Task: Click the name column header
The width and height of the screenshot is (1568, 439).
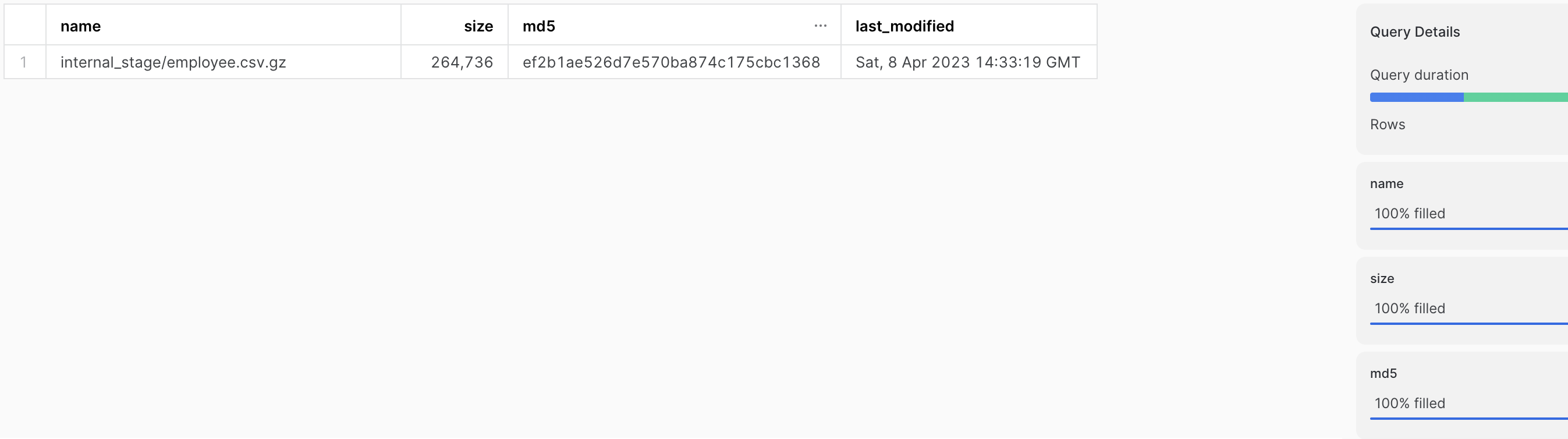Action: [x=80, y=26]
